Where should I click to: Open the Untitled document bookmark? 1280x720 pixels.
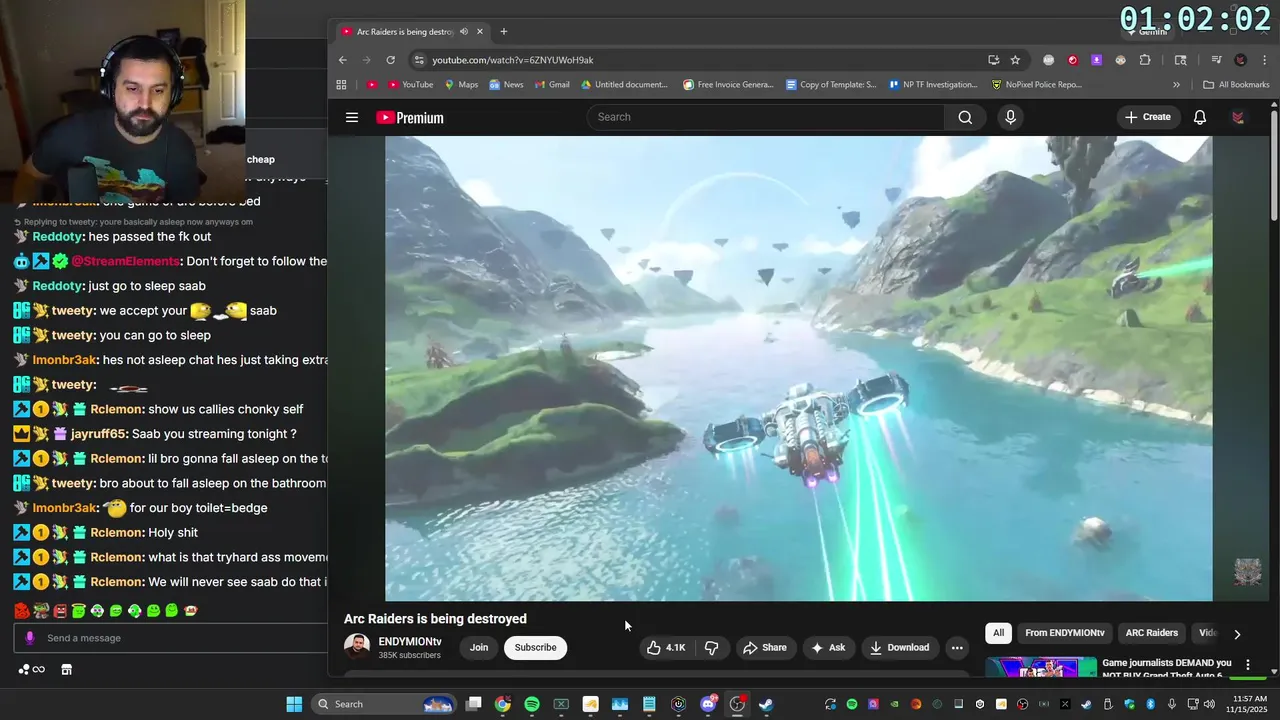(x=623, y=85)
